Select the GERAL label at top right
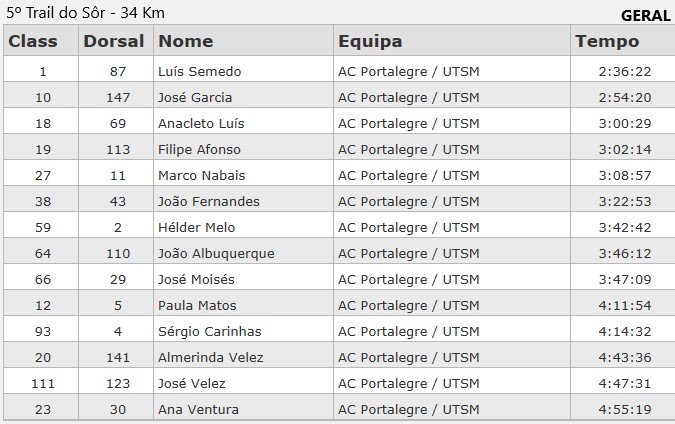Viewport: 675px width, 424px height. click(646, 15)
